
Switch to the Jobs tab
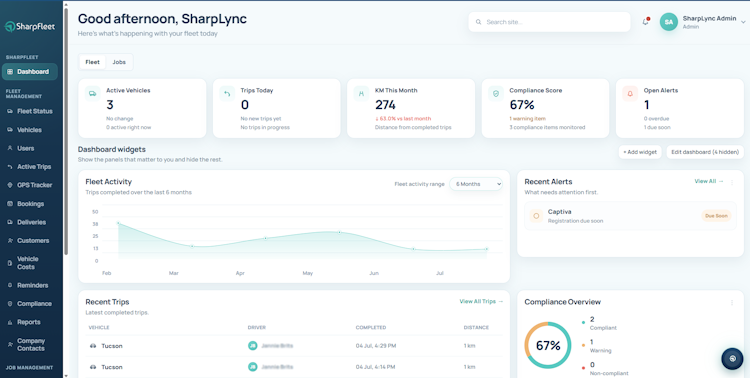tap(119, 62)
